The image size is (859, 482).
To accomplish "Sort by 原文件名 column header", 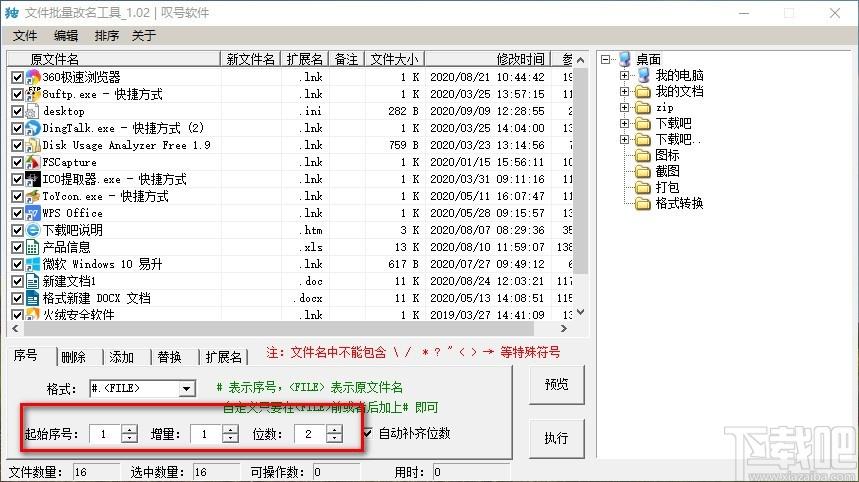I will (x=114, y=59).
